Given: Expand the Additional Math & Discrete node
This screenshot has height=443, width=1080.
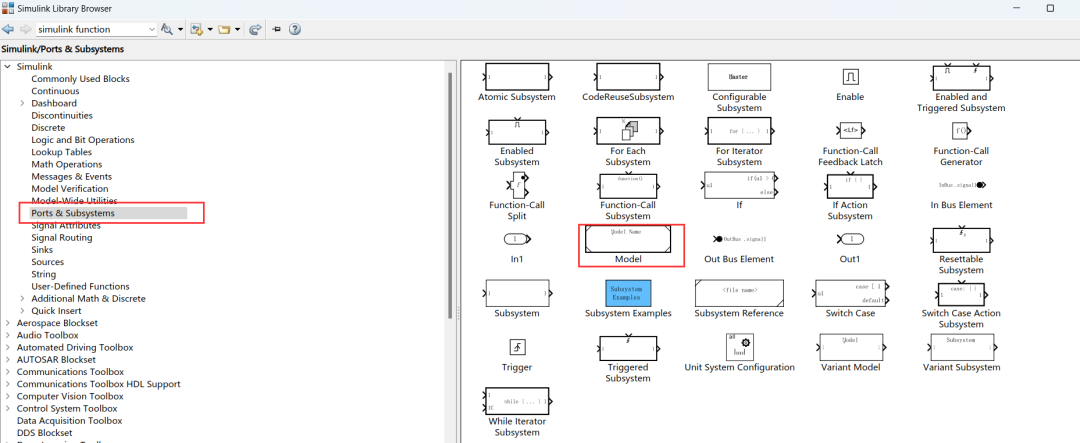Looking at the screenshot, I should 22,299.
